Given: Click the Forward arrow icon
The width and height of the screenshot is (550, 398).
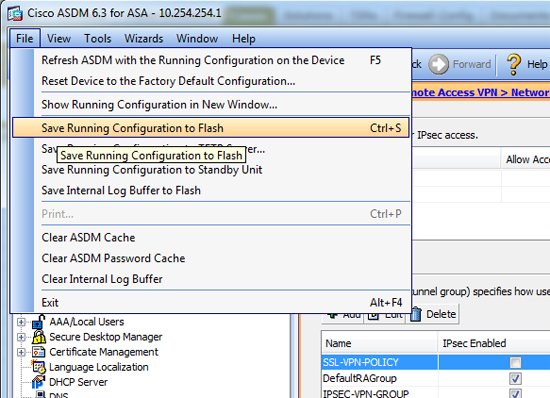Looking at the screenshot, I should (438, 64).
